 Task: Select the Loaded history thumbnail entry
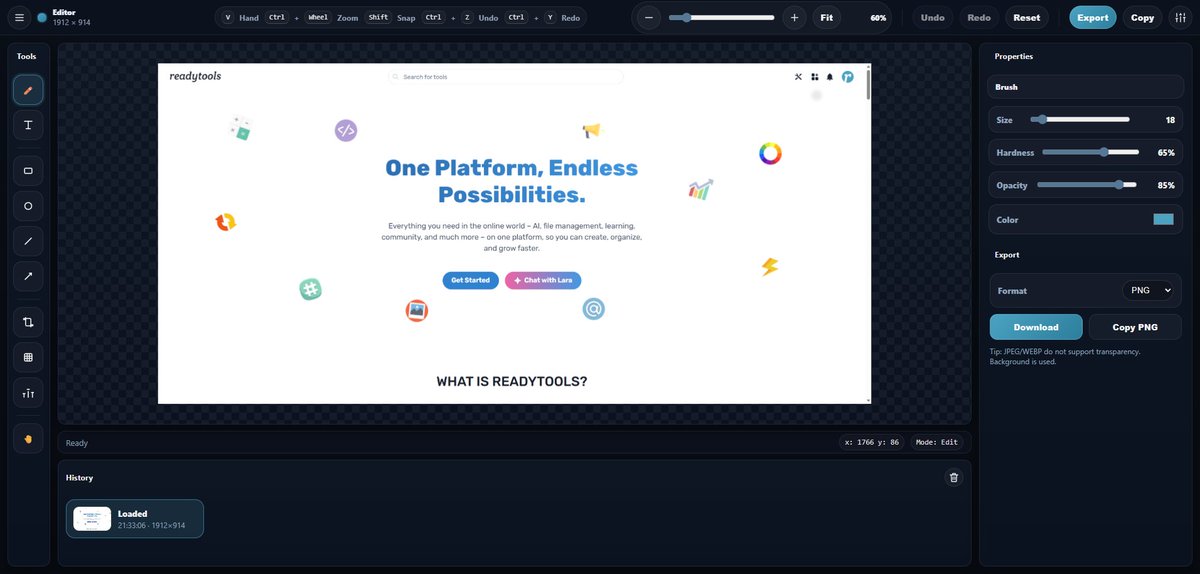[135, 519]
